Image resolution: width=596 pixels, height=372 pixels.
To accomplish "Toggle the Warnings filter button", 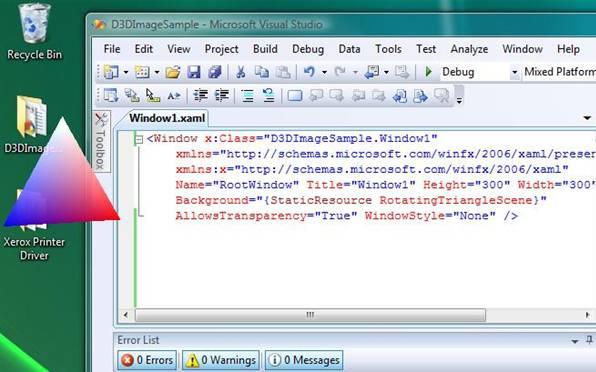I will pos(221,360).
